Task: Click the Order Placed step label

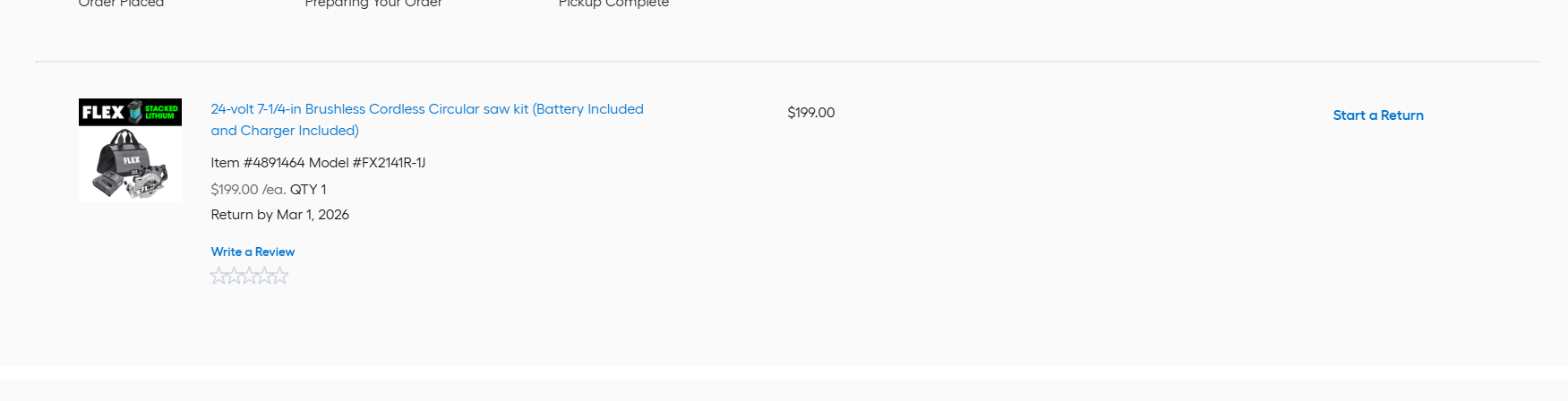Action: coord(121,4)
